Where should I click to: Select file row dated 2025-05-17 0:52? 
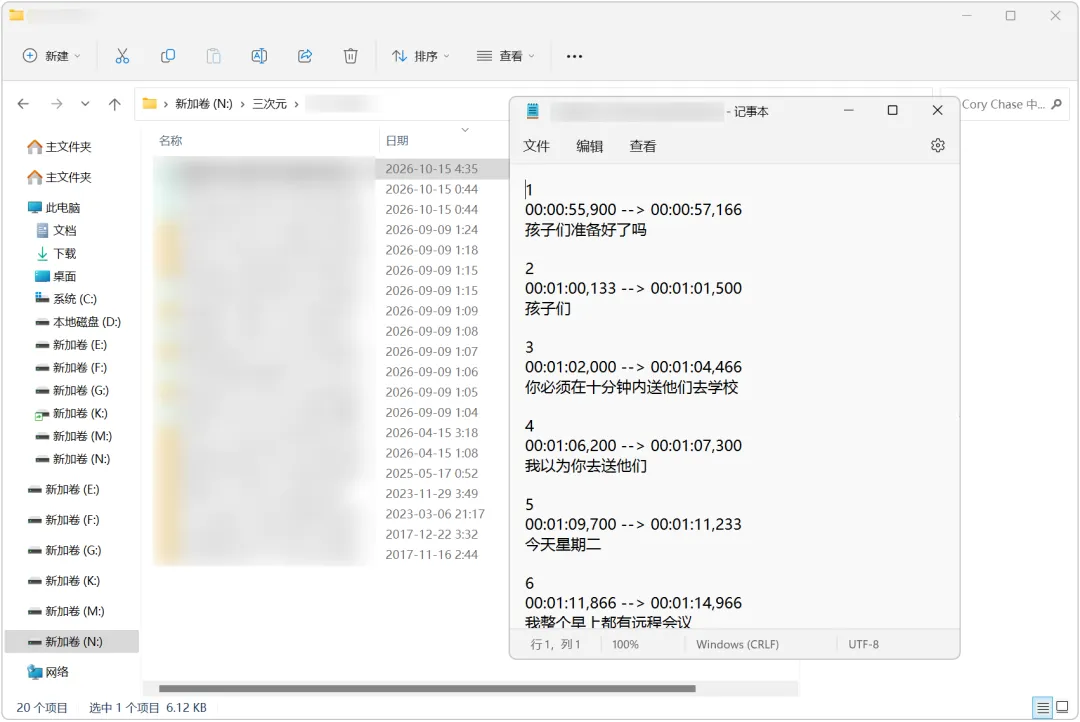tap(331, 473)
